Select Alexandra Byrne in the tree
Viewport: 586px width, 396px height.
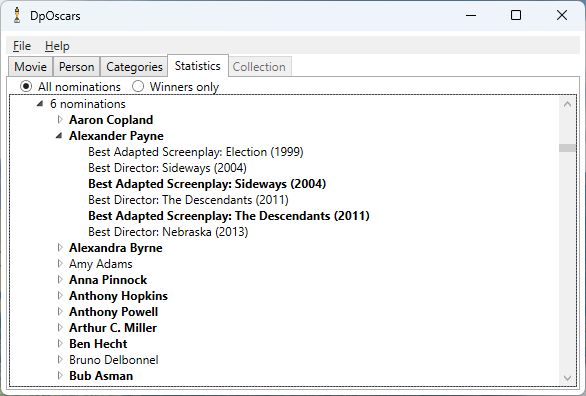116,248
